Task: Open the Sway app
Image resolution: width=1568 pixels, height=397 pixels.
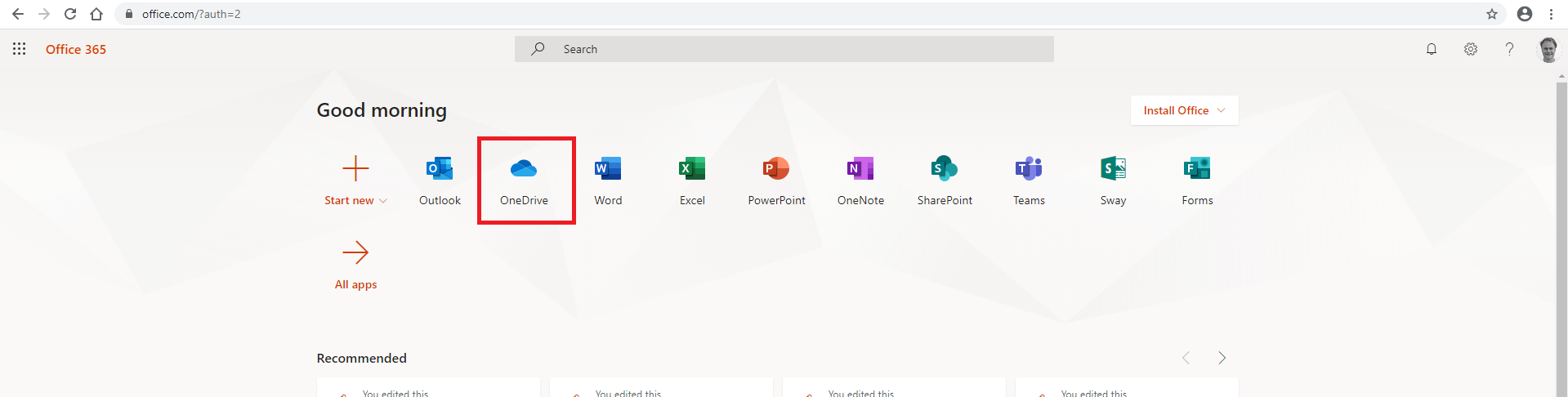Action: click(x=1113, y=181)
